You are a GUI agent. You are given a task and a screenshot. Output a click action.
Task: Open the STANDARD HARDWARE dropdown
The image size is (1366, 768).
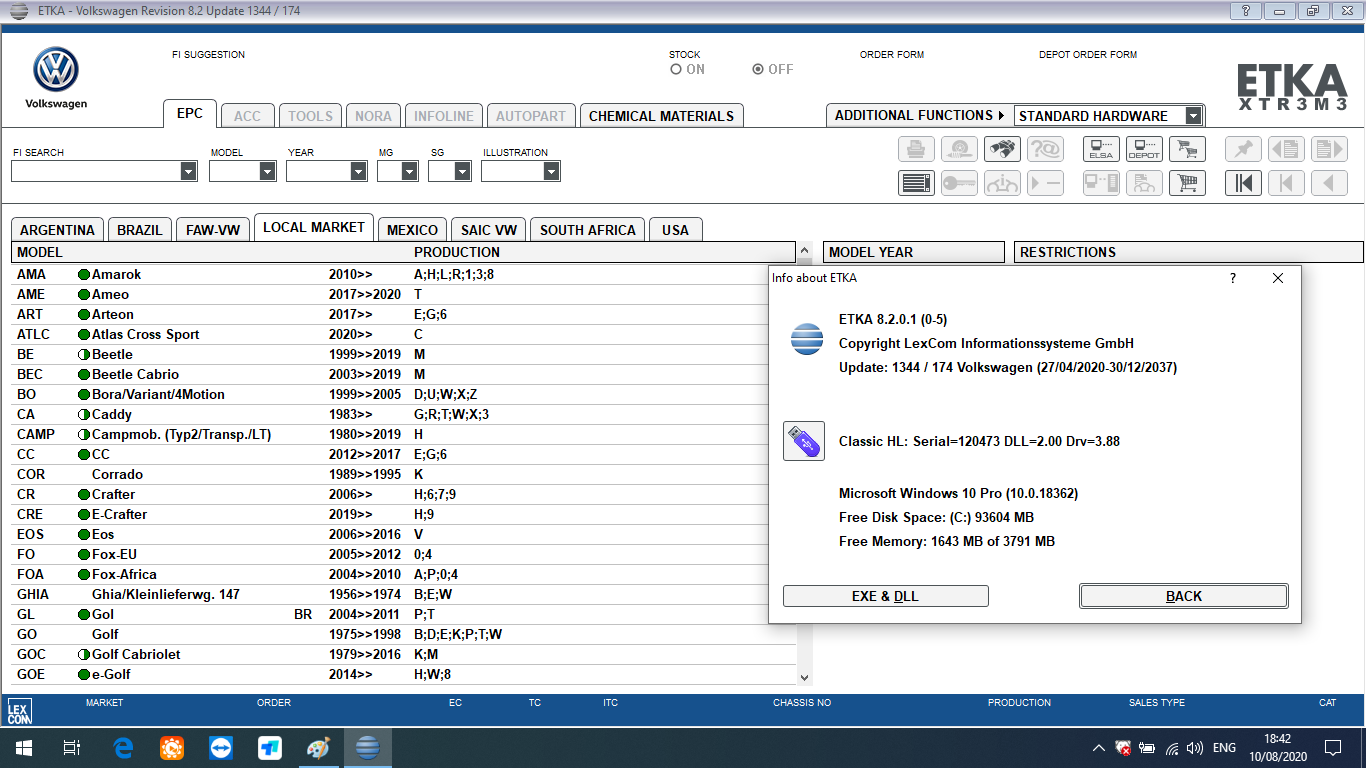1193,116
